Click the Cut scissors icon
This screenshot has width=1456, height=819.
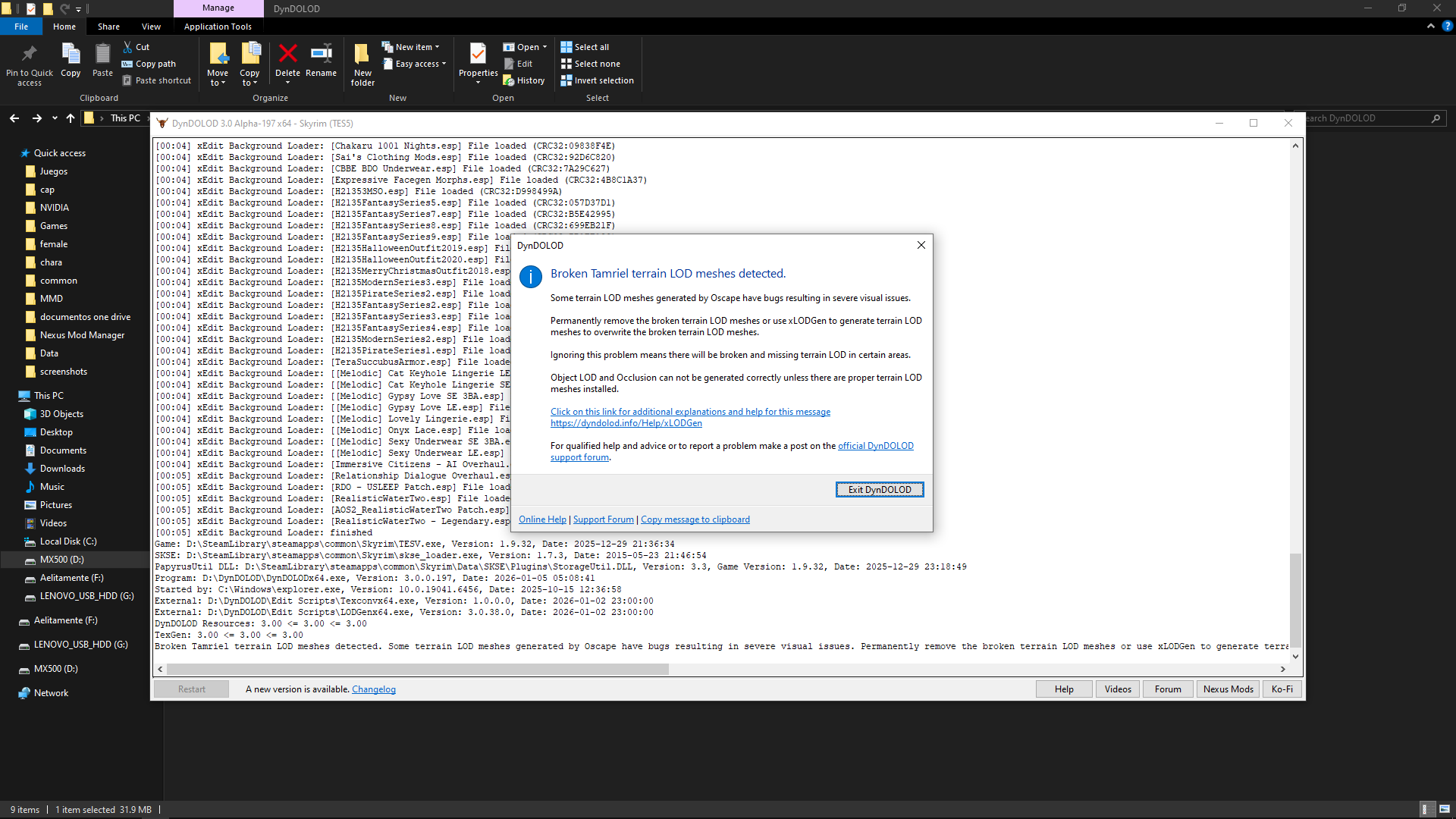[x=128, y=47]
